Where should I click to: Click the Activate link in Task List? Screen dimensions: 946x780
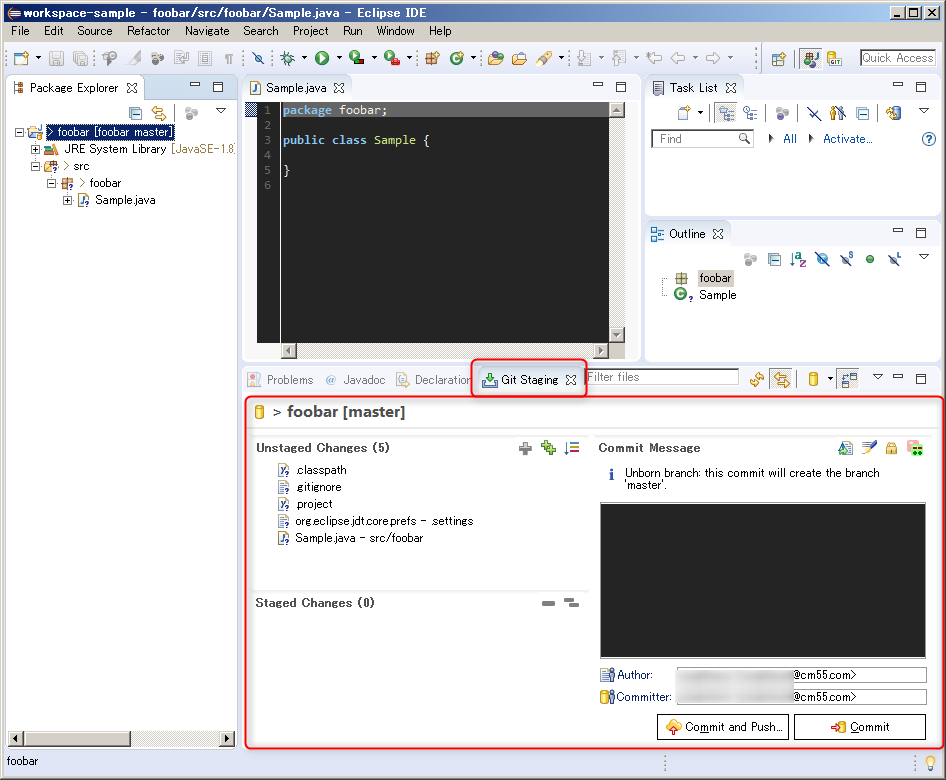click(x=848, y=139)
